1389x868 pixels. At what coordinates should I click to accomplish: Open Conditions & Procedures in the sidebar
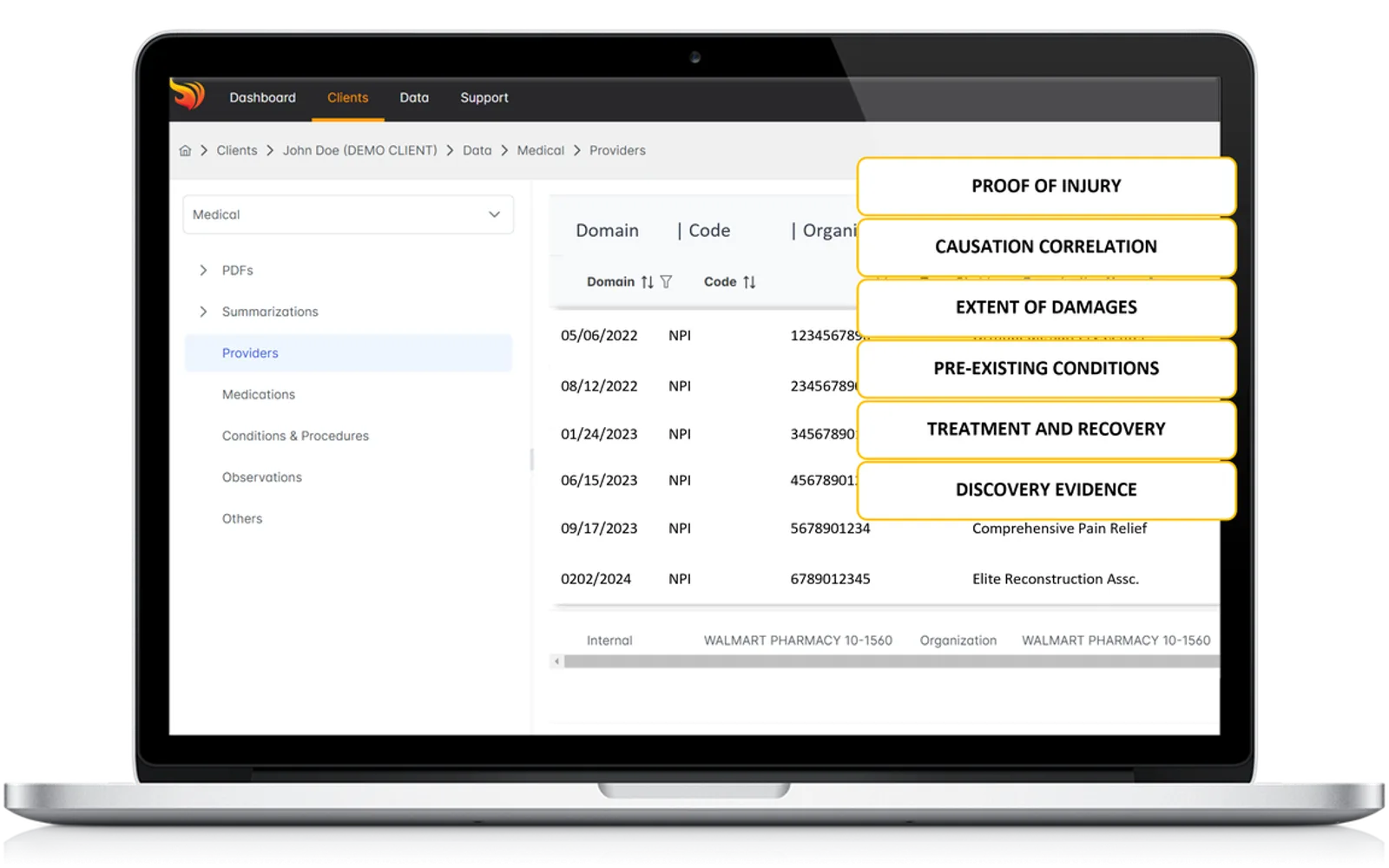(x=295, y=436)
